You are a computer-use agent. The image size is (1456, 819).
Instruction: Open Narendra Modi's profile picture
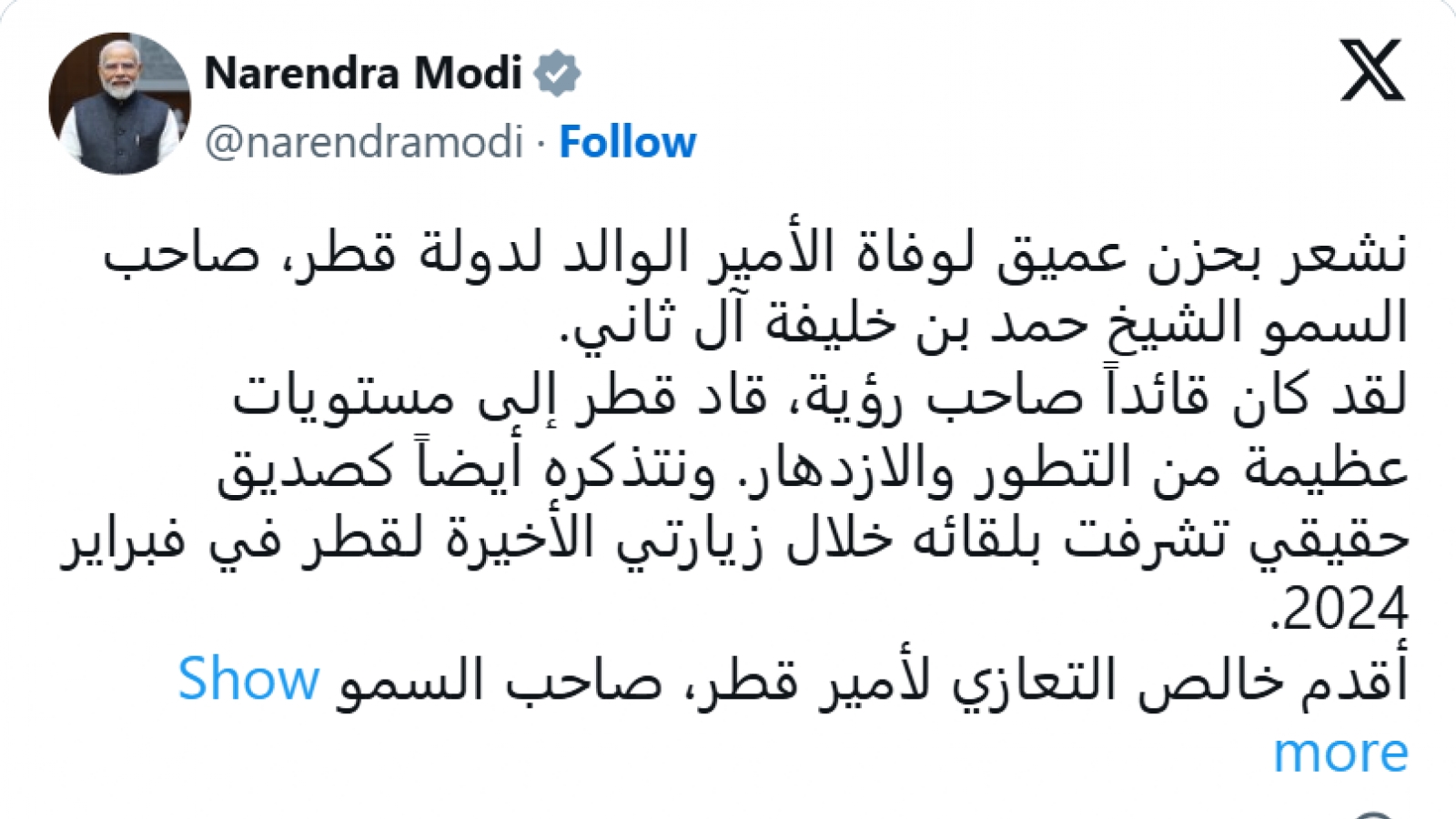(x=119, y=103)
